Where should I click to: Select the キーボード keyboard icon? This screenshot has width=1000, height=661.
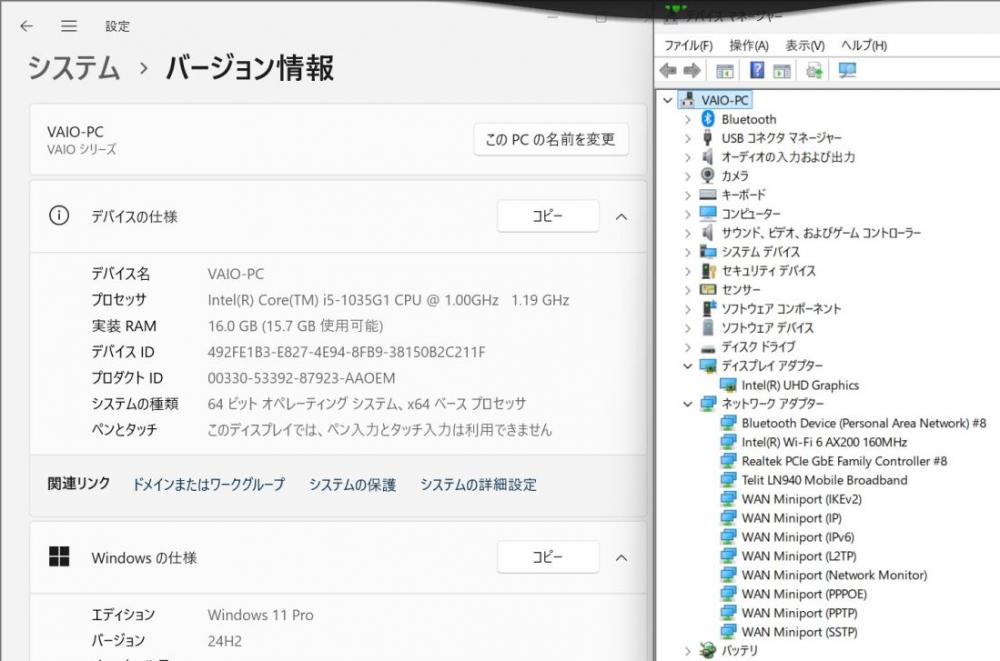click(x=708, y=195)
